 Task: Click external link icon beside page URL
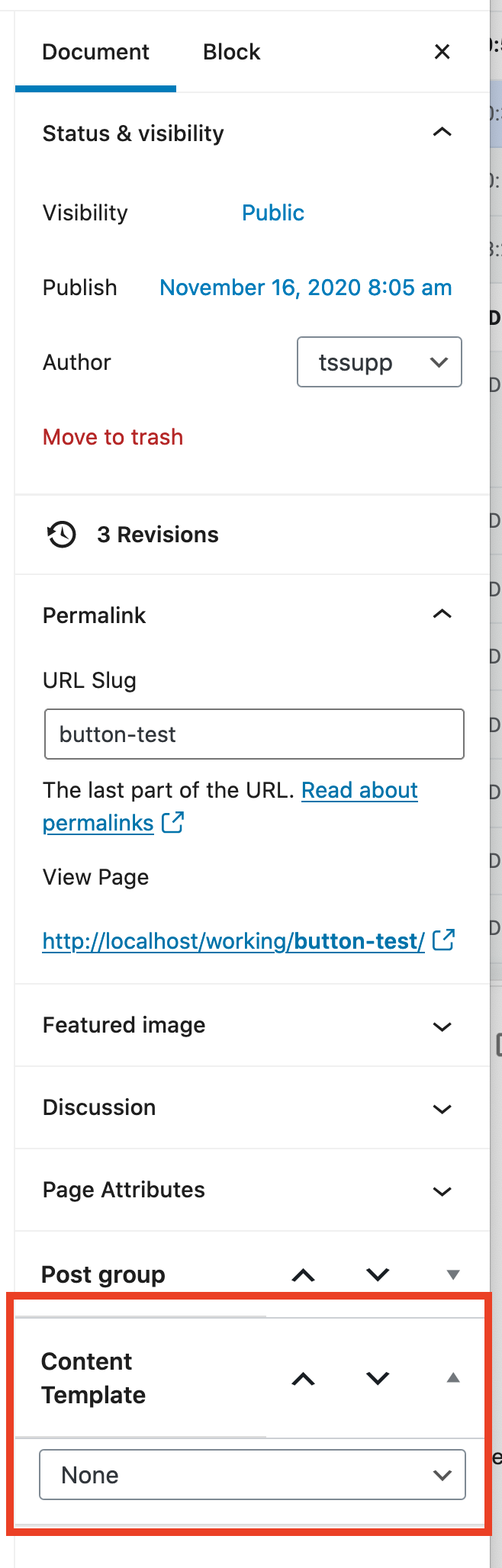[443, 940]
